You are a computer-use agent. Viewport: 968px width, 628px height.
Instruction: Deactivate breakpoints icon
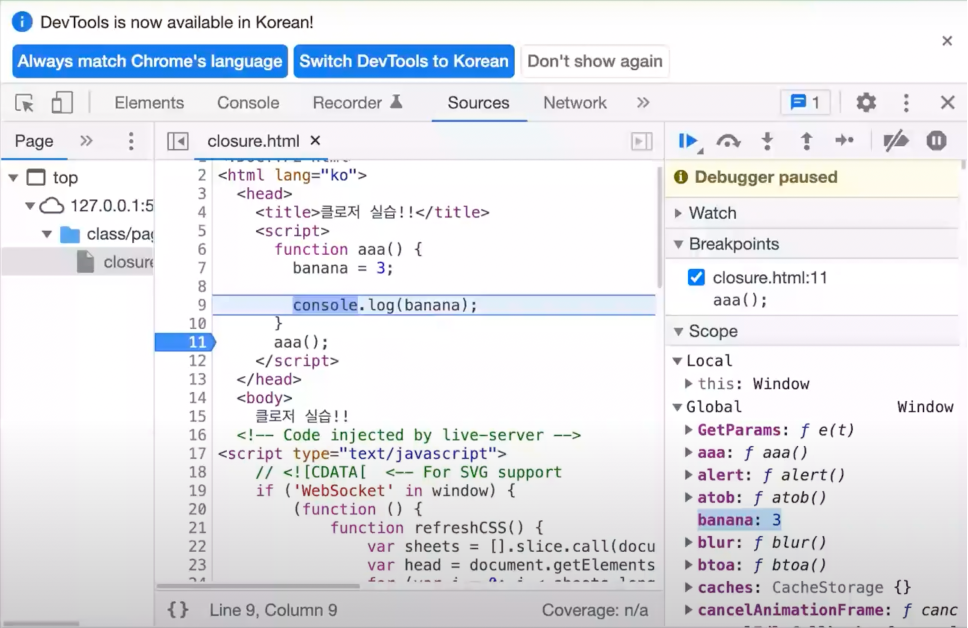pos(895,141)
